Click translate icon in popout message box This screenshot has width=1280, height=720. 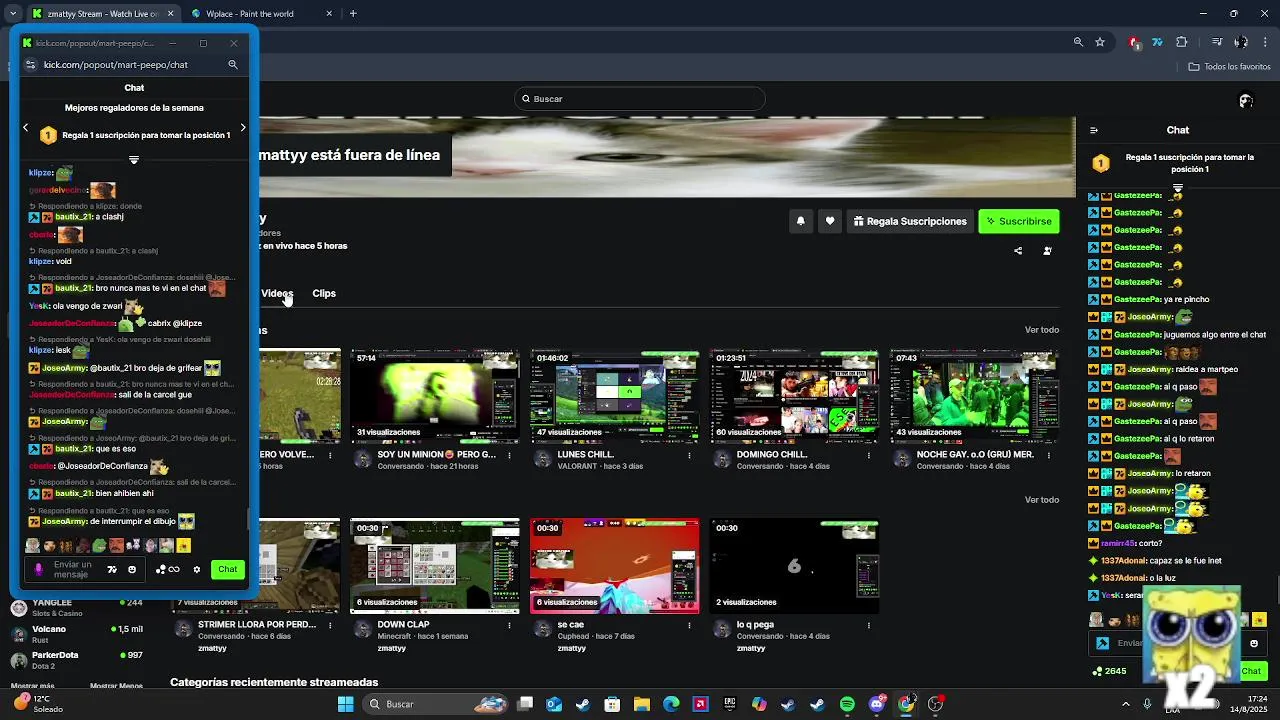pos(112,570)
